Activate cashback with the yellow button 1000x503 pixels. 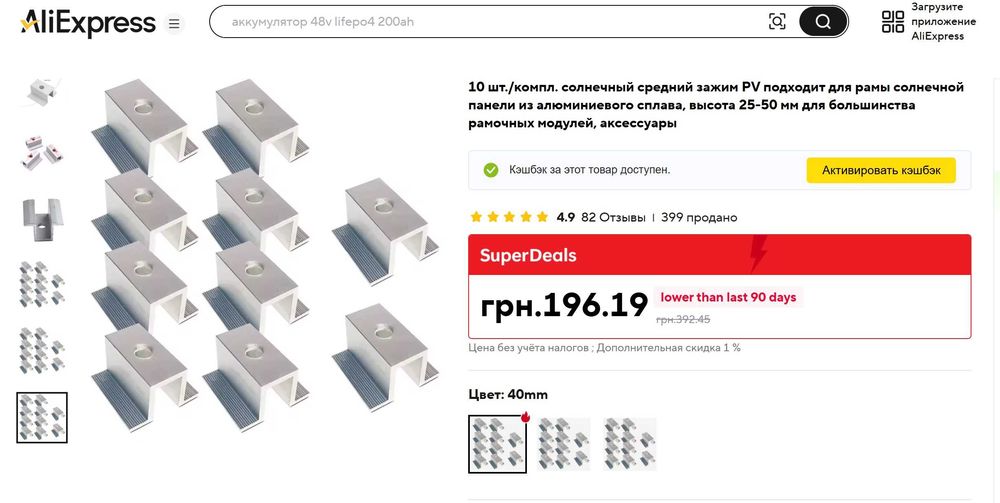click(881, 170)
